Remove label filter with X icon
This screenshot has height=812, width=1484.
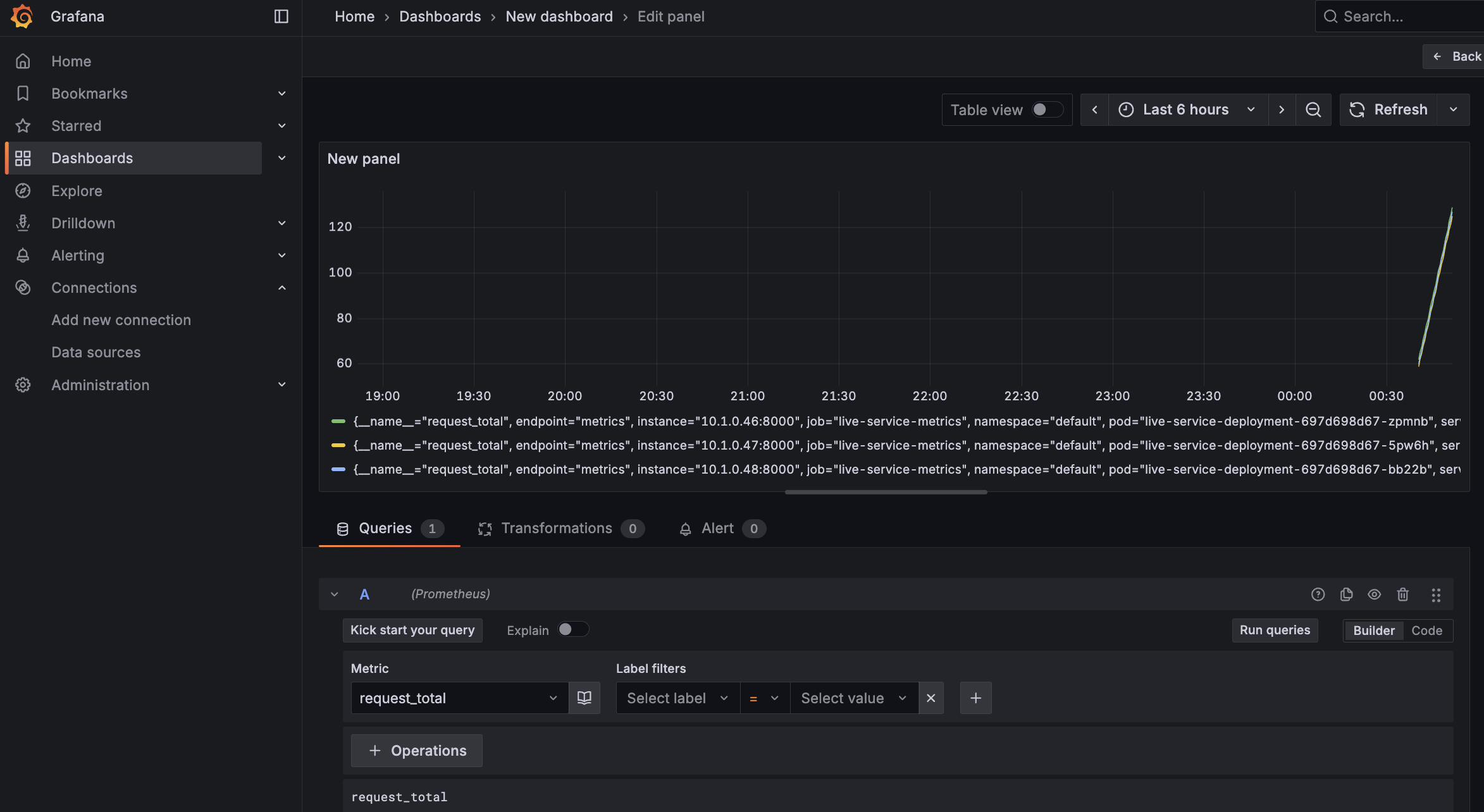(931, 698)
